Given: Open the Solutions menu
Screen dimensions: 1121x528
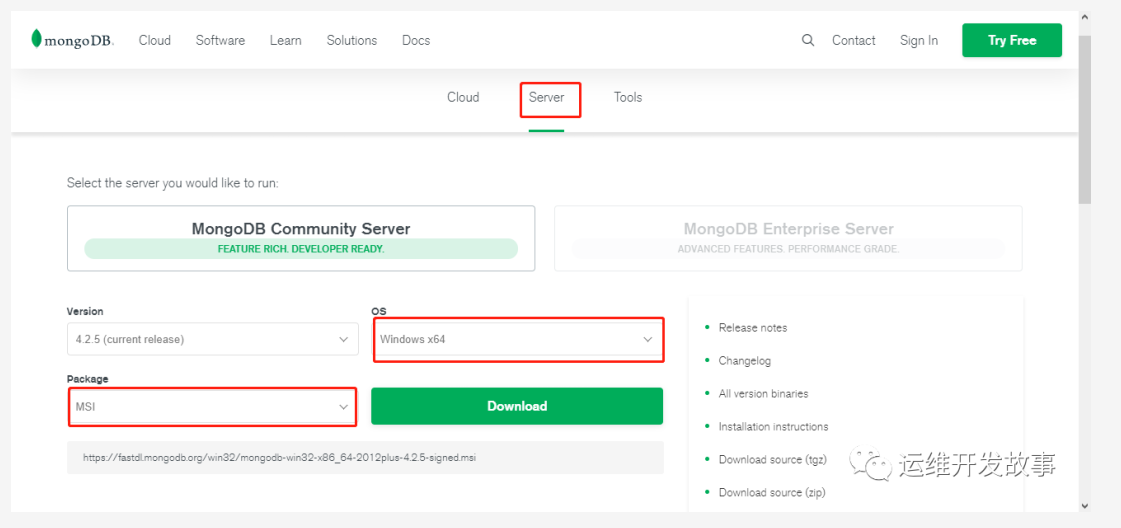Looking at the screenshot, I should click(x=352, y=40).
